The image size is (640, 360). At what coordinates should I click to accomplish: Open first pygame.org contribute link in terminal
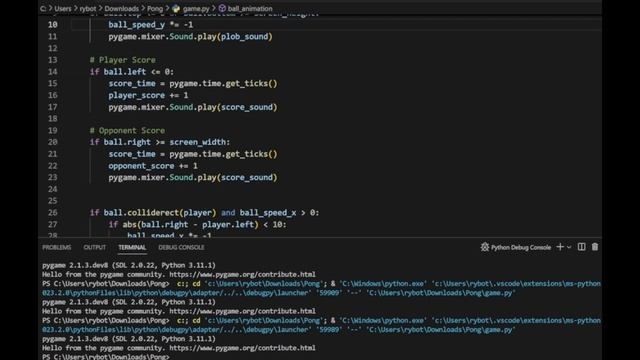point(242,274)
